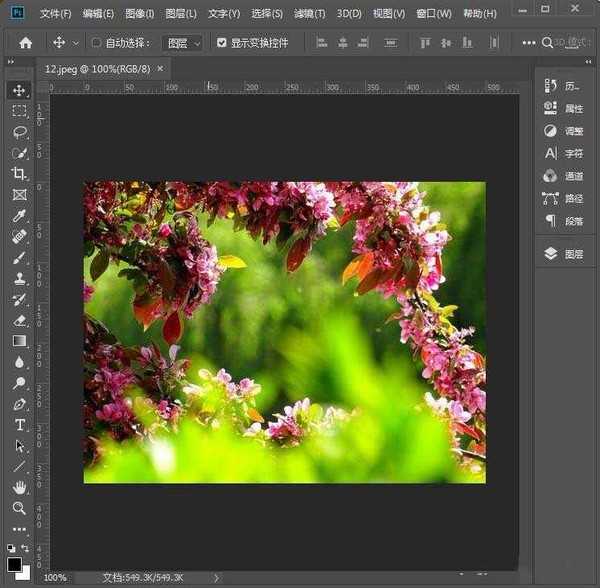The image size is (600, 588).
Task: Choose the Hand tool
Action: coord(19,487)
